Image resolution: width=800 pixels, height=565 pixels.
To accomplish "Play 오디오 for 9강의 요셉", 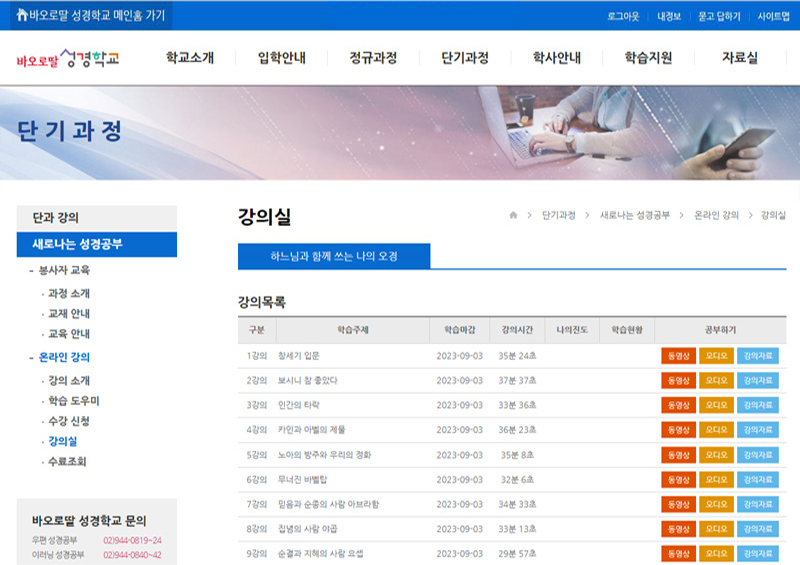I will [x=716, y=553].
